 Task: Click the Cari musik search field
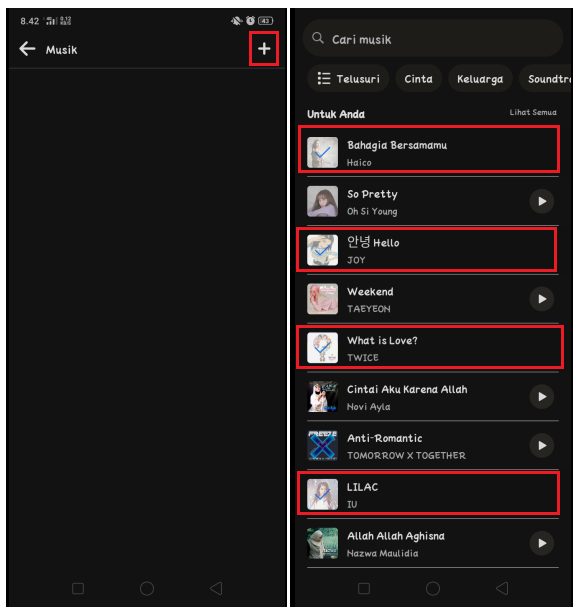pos(432,39)
